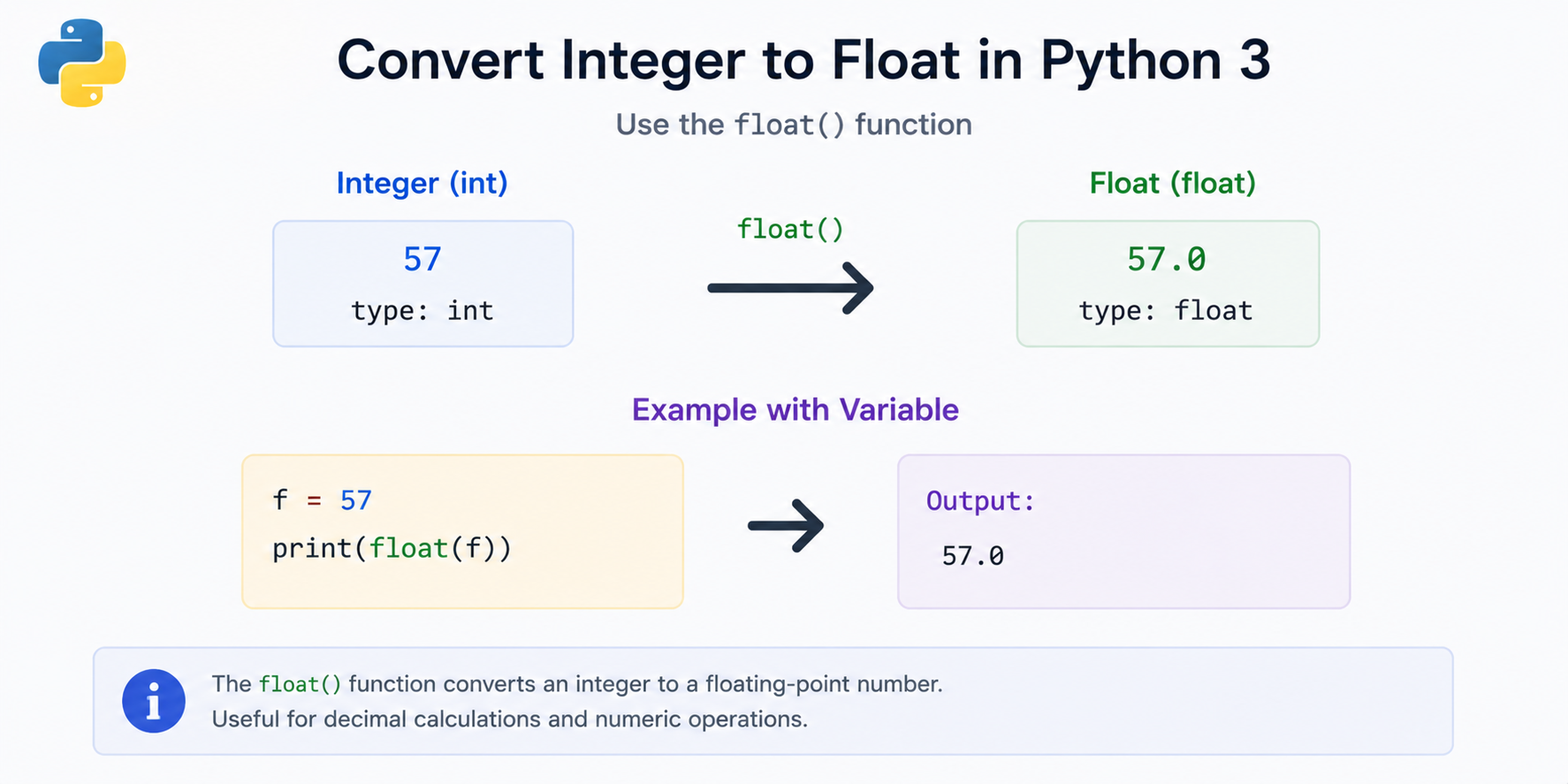Click the output value 57.0
This screenshot has width=1568, height=784.
coord(972,556)
